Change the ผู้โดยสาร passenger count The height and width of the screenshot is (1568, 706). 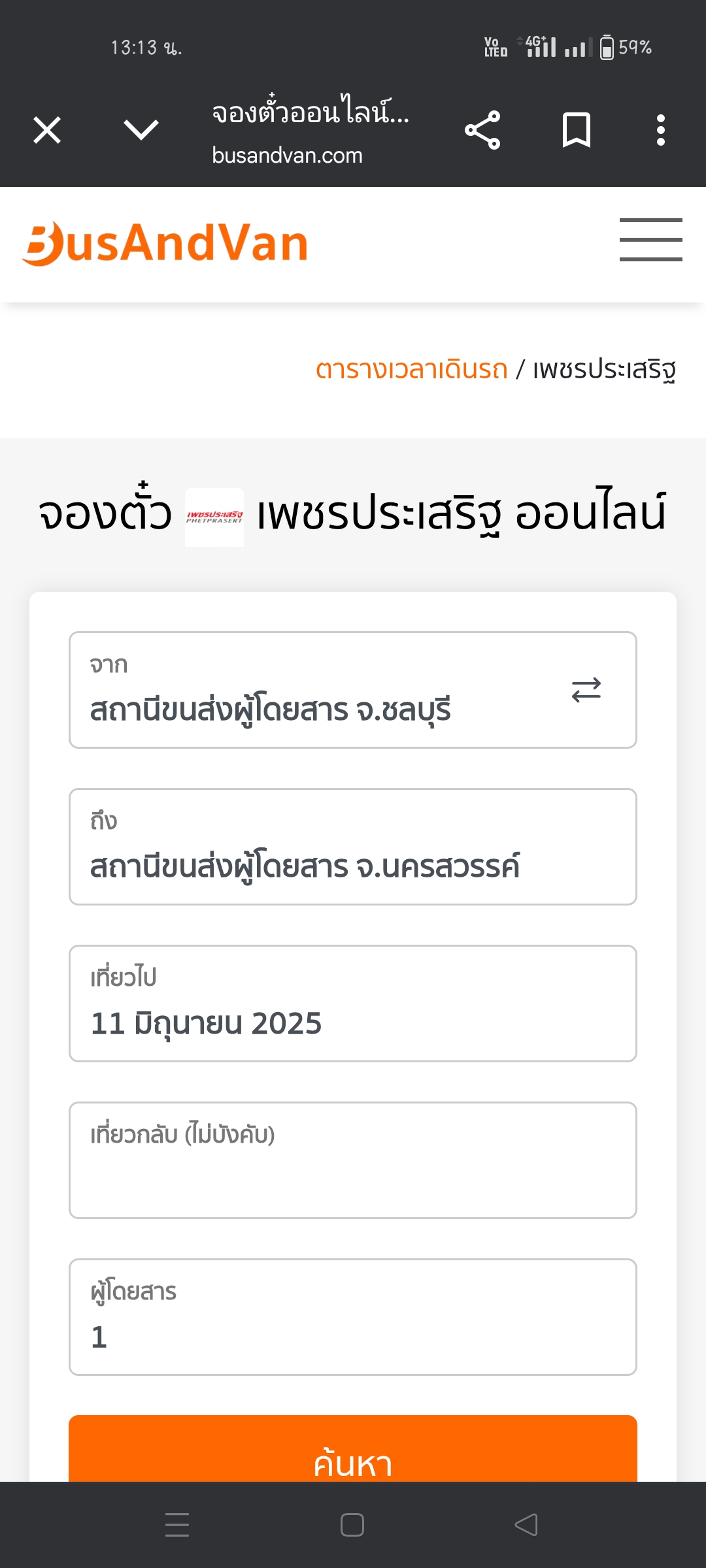click(x=353, y=1317)
